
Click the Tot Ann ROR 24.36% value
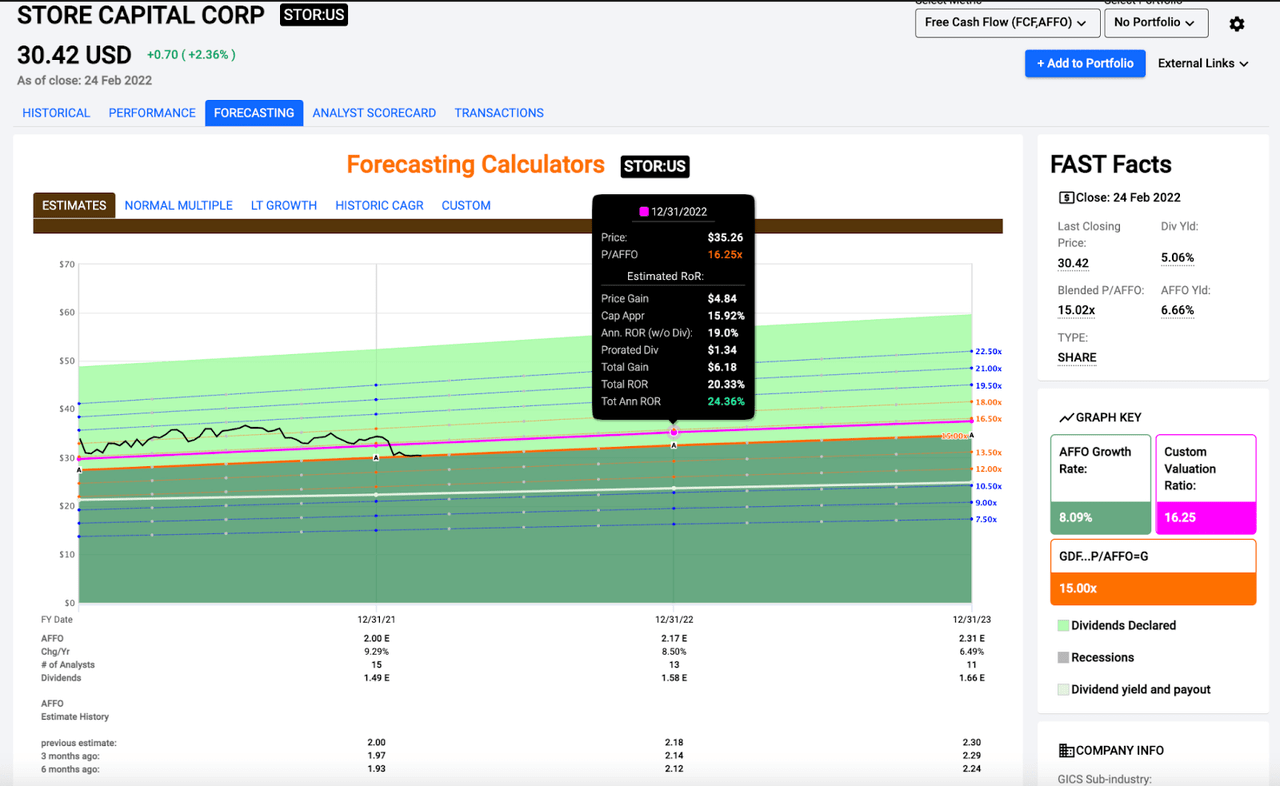[x=726, y=401]
